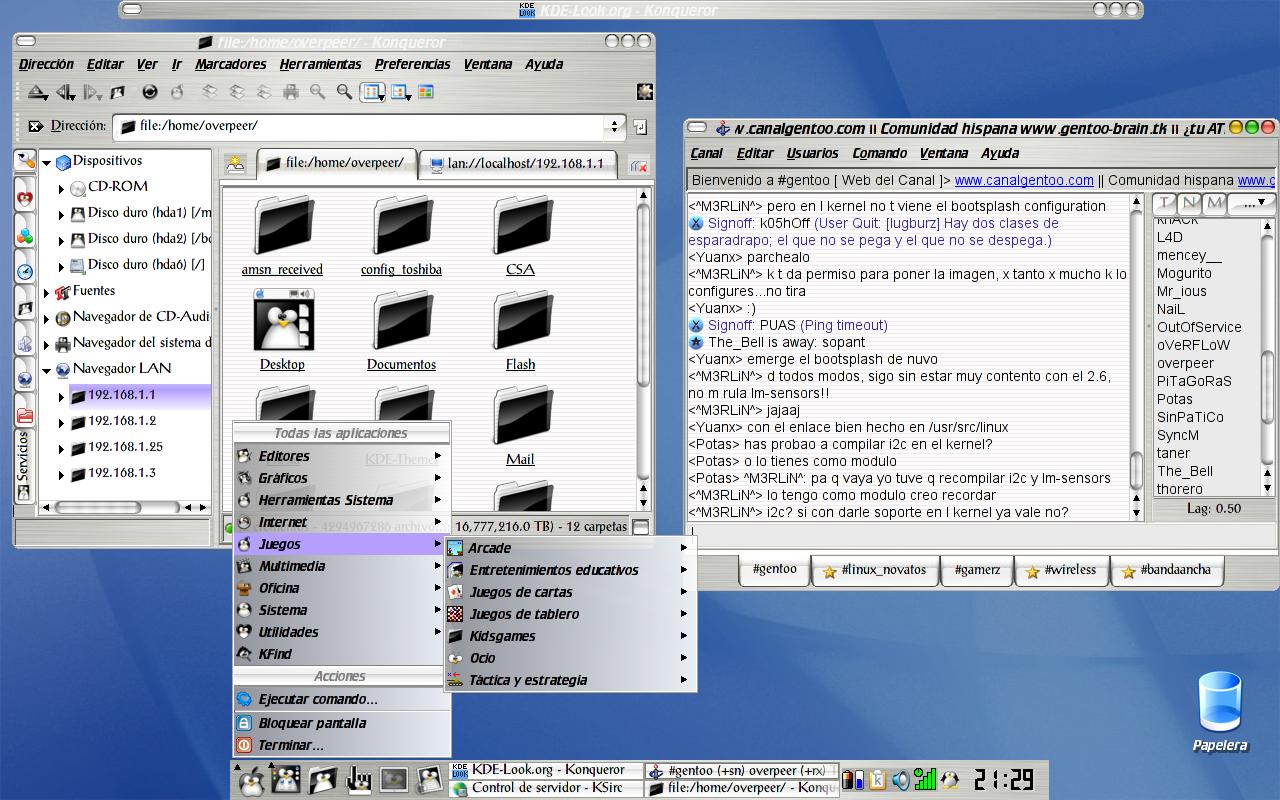
Task: Collapse the Navegador LAN tree node
Action: tap(46, 370)
